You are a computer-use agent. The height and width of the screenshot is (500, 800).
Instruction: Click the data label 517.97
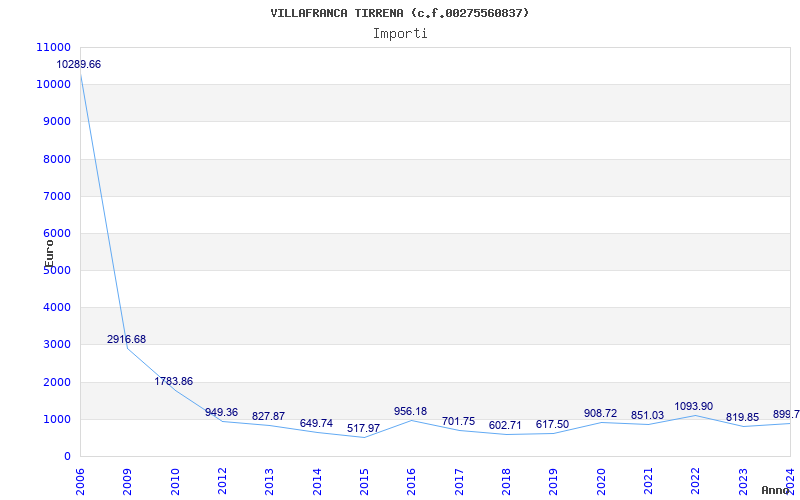(x=363, y=428)
